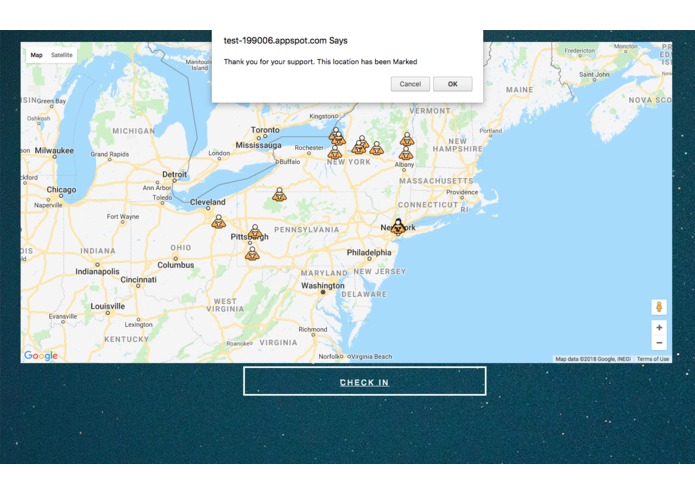
Task: Click the Indianapolis city label
Action: coord(98,271)
